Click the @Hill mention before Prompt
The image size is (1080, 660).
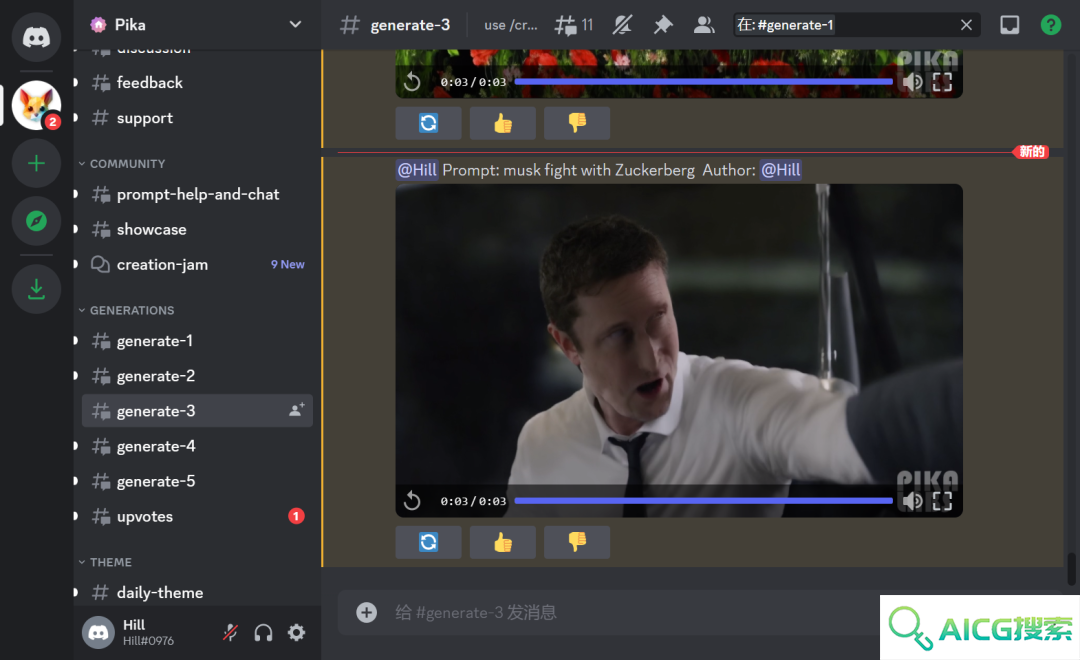(x=417, y=170)
